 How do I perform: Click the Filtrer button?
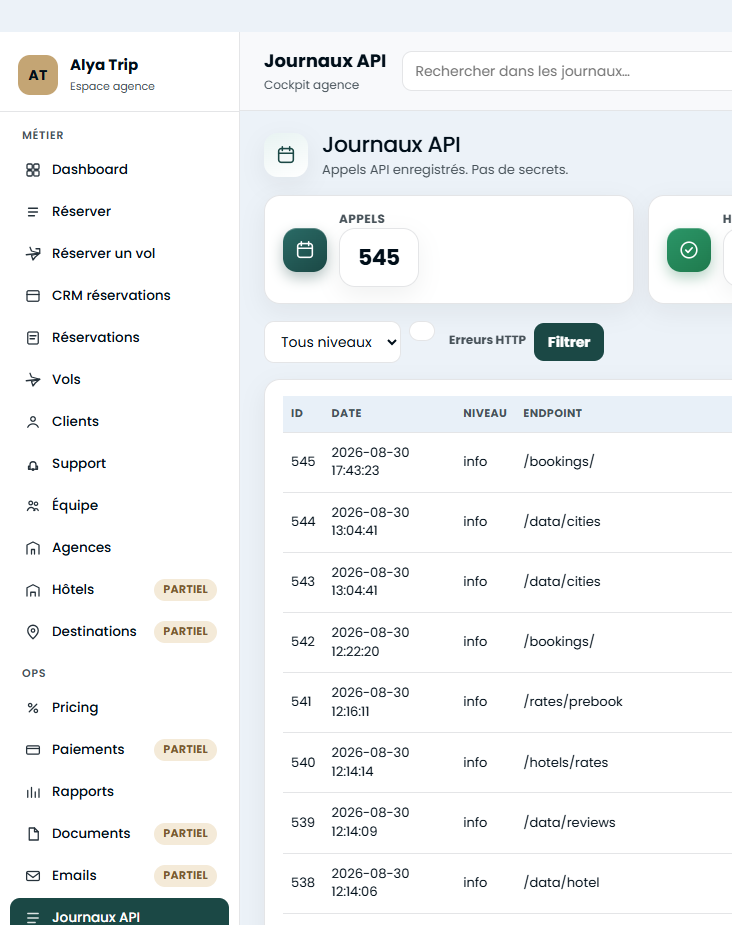click(569, 342)
